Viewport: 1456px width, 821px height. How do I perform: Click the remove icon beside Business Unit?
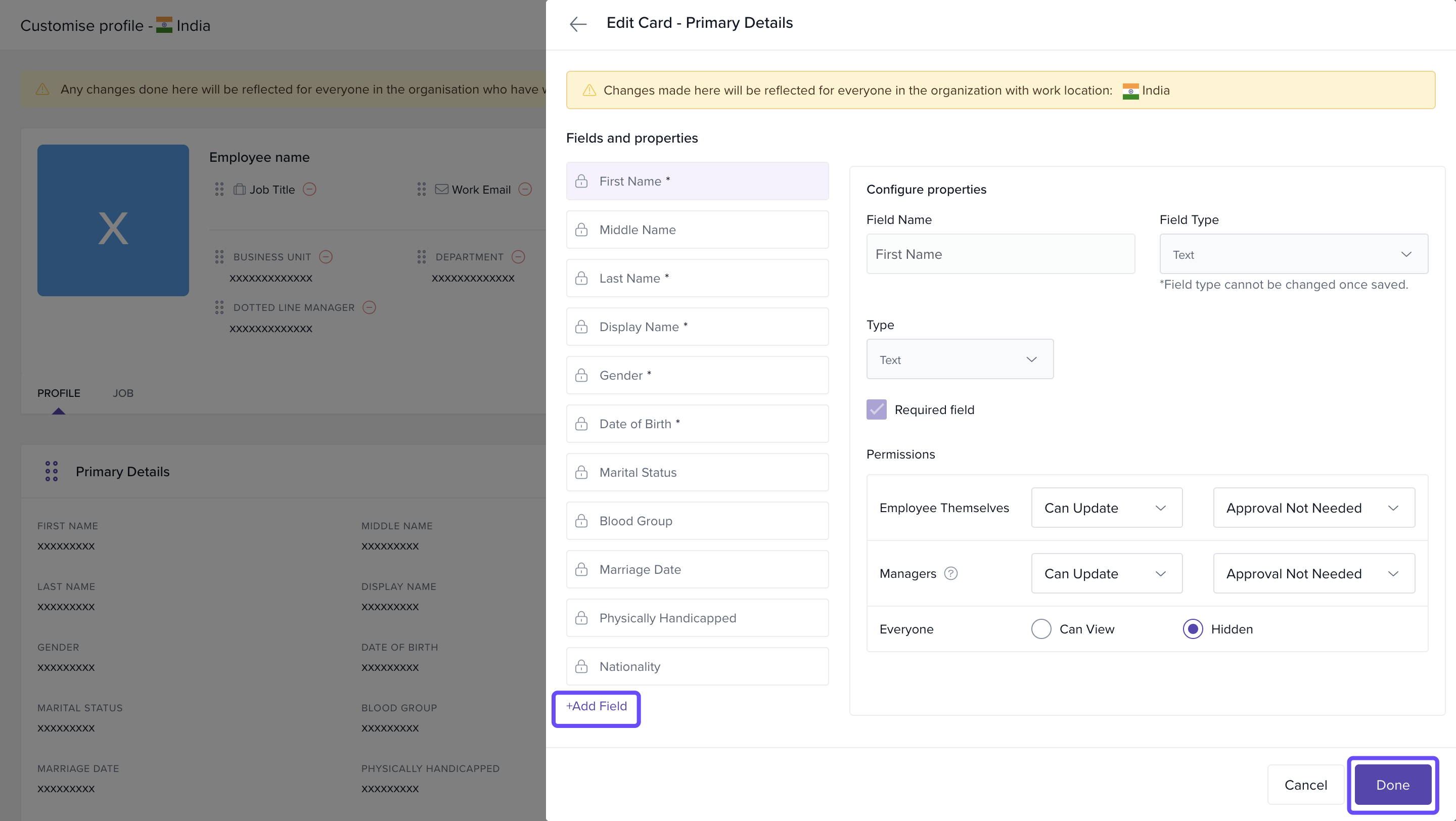[326, 257]
